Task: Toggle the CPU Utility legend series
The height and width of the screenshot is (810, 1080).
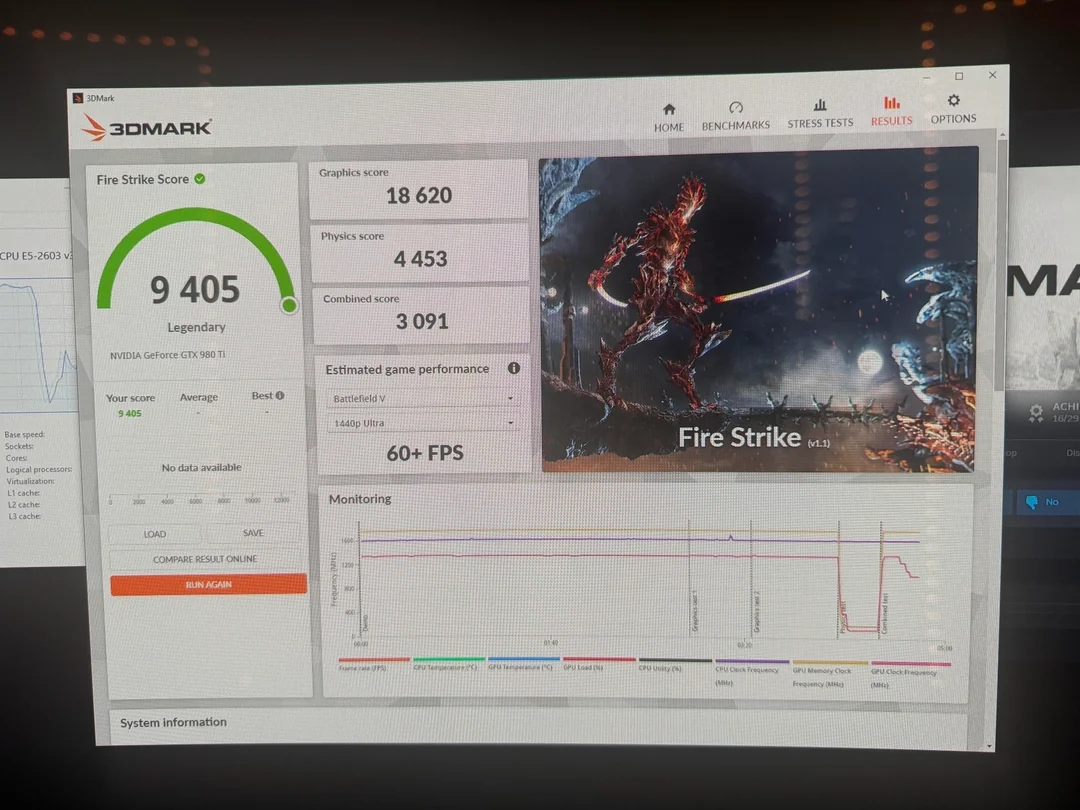Action: click(674, 664)
